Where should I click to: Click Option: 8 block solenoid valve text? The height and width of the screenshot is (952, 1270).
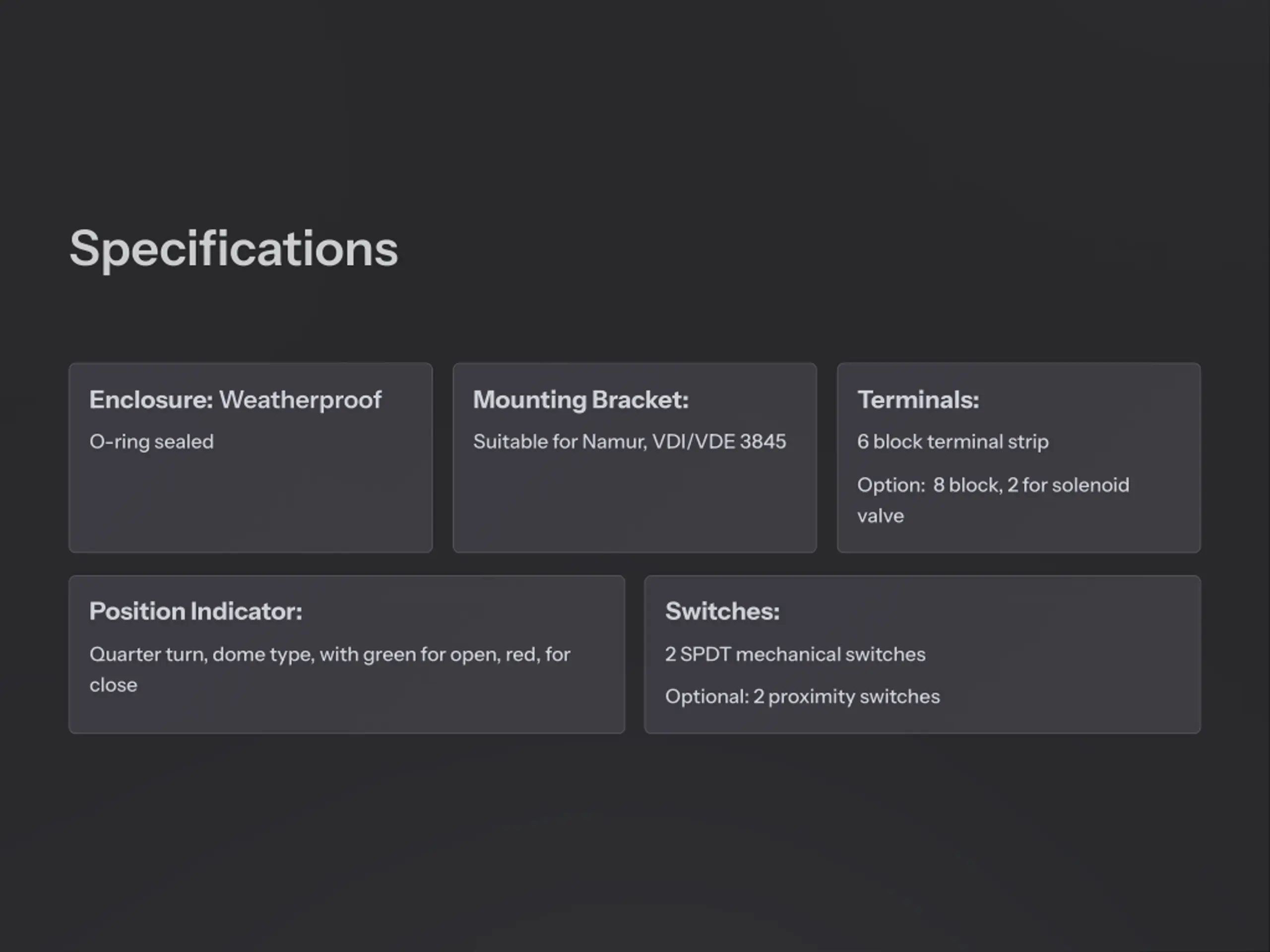coord(993,500)
